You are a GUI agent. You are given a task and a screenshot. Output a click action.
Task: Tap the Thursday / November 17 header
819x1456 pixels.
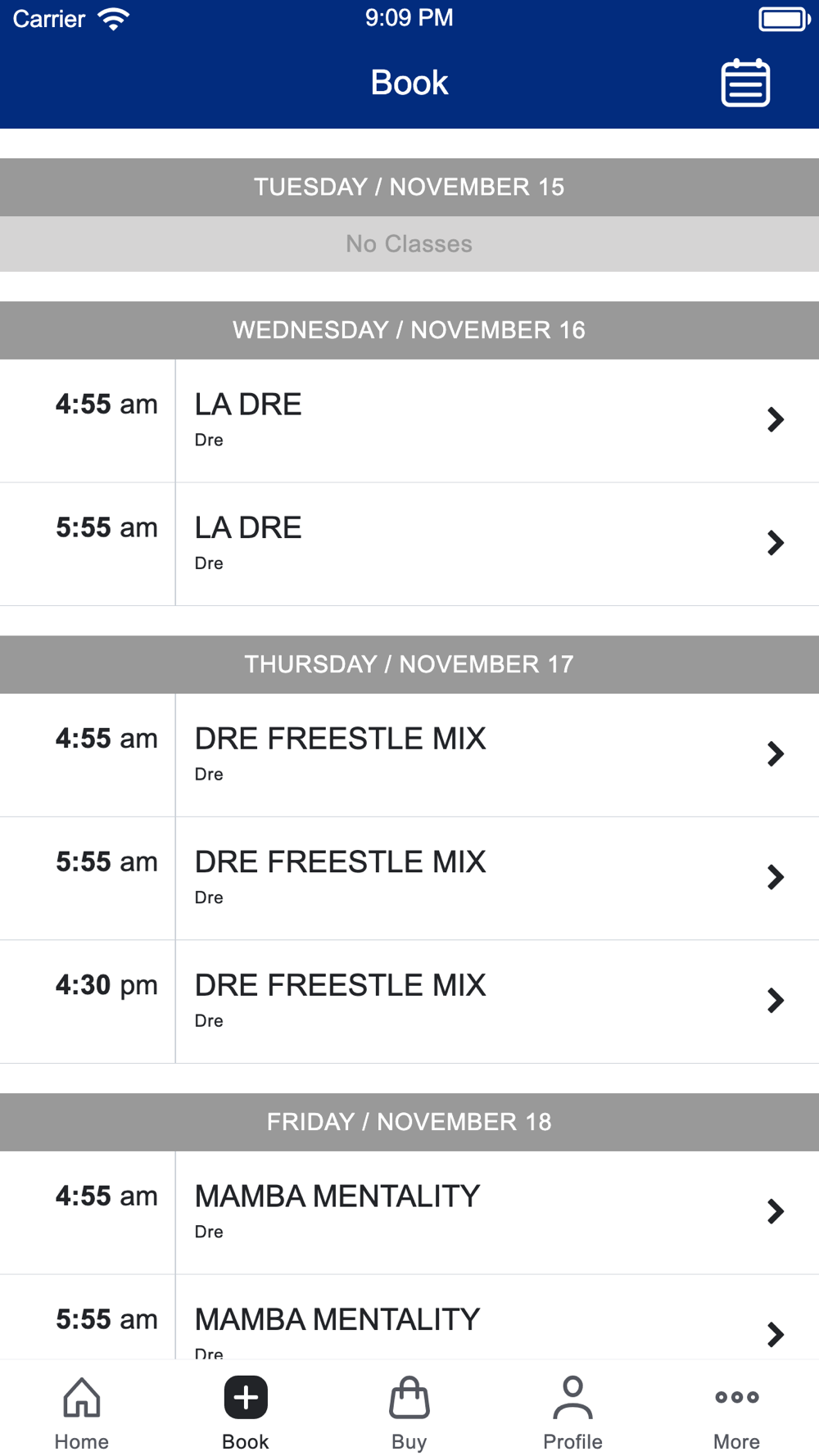[x=409, y=664]
